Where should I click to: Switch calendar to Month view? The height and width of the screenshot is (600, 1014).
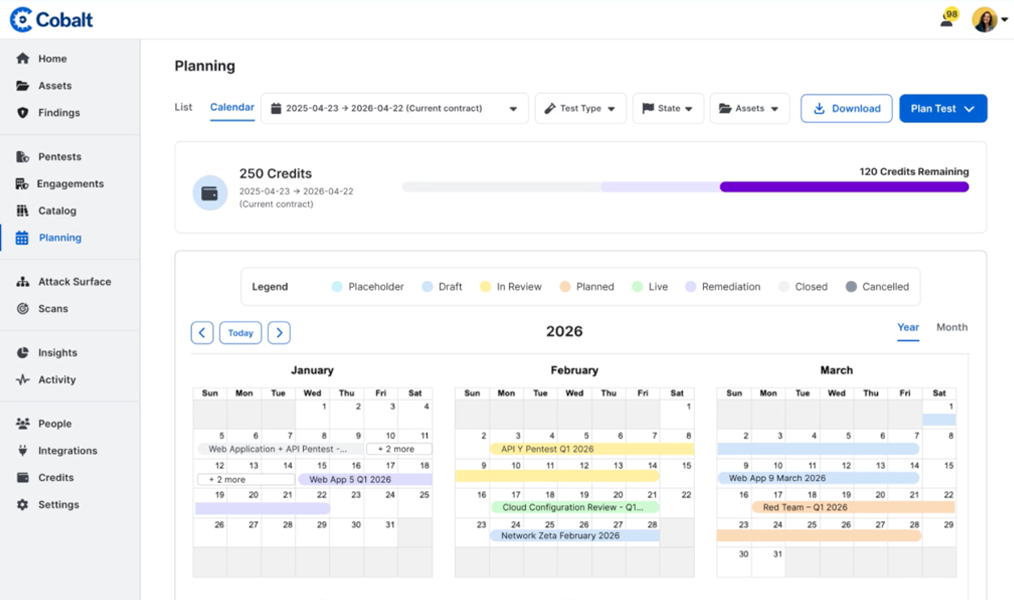click(x=951, y=327)
